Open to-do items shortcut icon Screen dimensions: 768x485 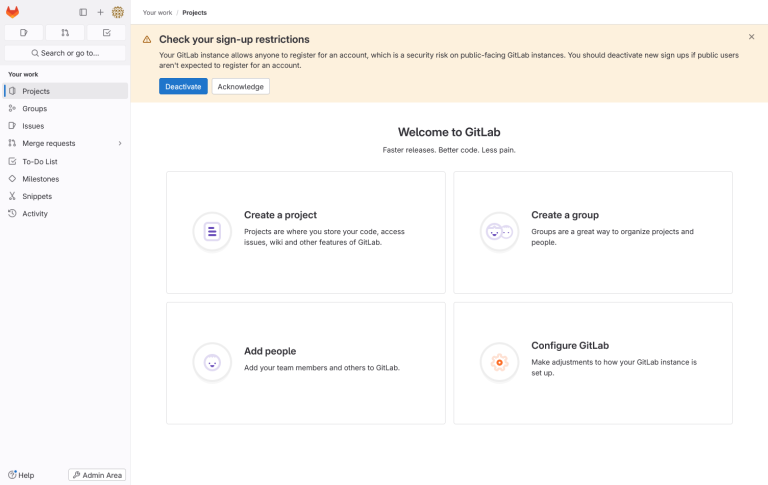point(106,33)
